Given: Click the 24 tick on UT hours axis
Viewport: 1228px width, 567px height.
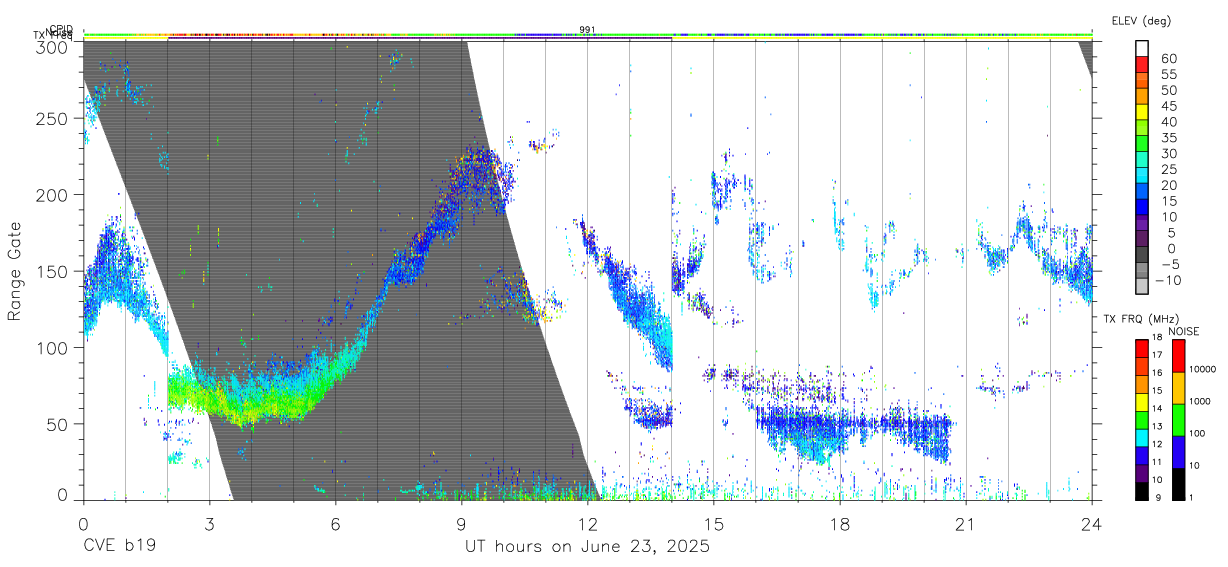Looking at the screenshot, I should (1091, 523).
